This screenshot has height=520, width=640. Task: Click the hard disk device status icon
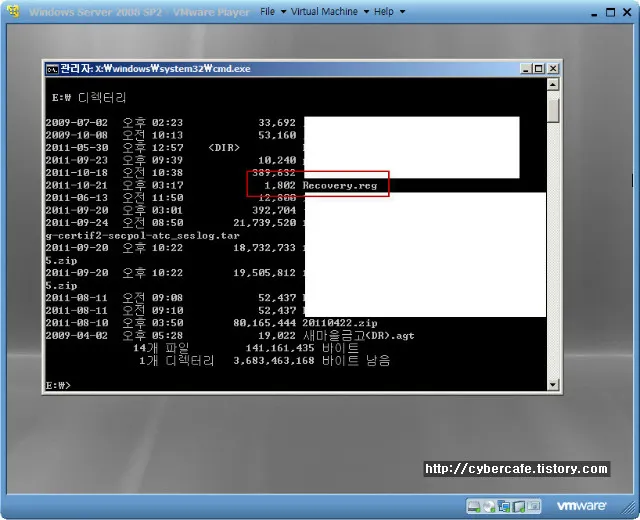pos(474,507)
